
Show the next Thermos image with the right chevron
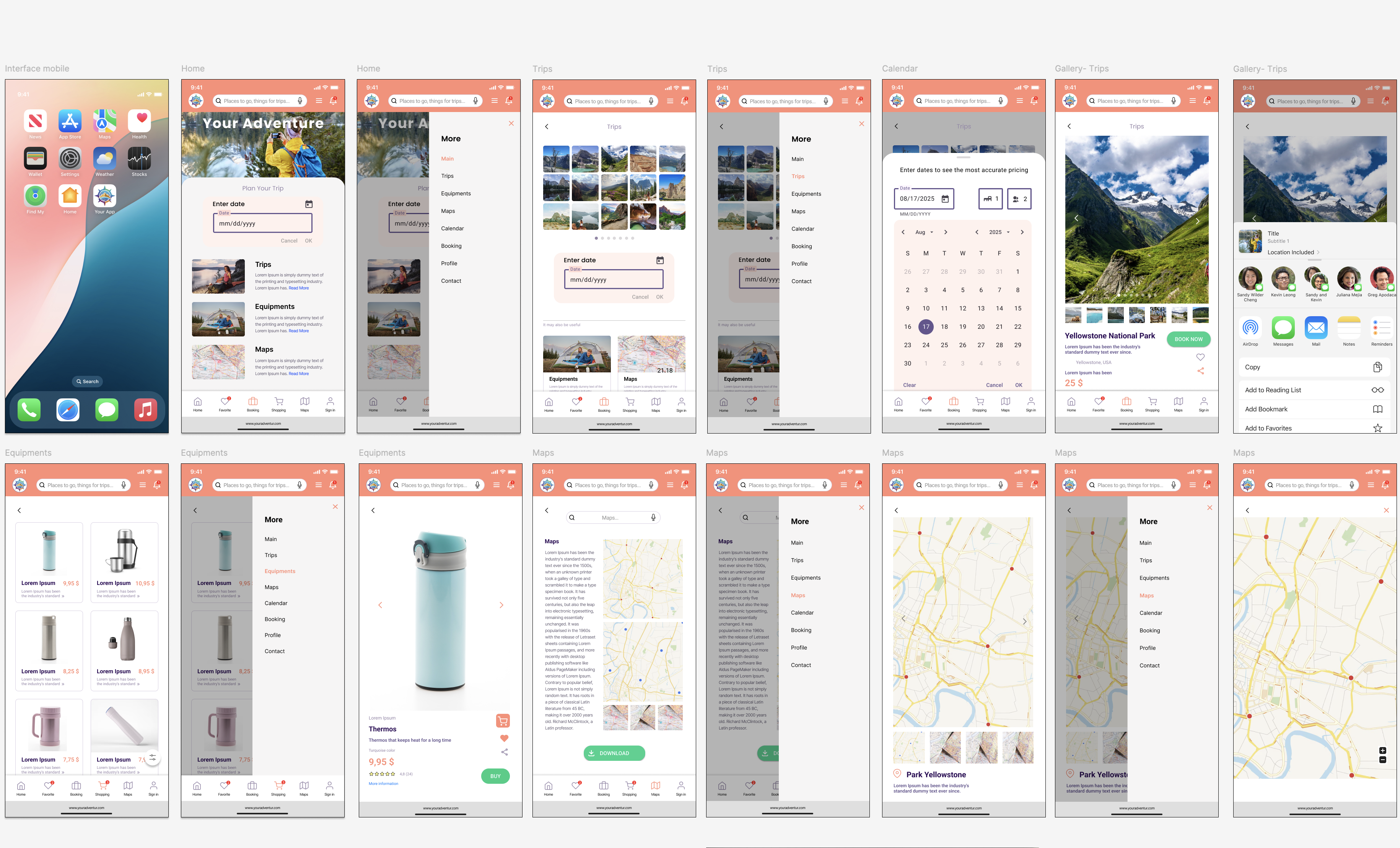click(501, 605)
